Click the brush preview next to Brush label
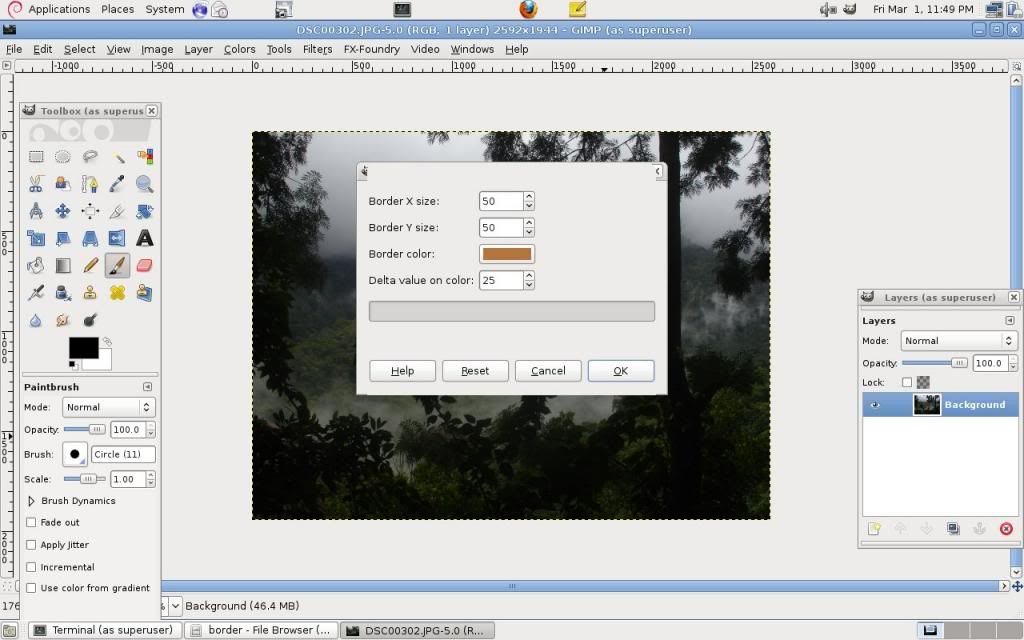The image size is (1024, 640). tap(74, 454)
